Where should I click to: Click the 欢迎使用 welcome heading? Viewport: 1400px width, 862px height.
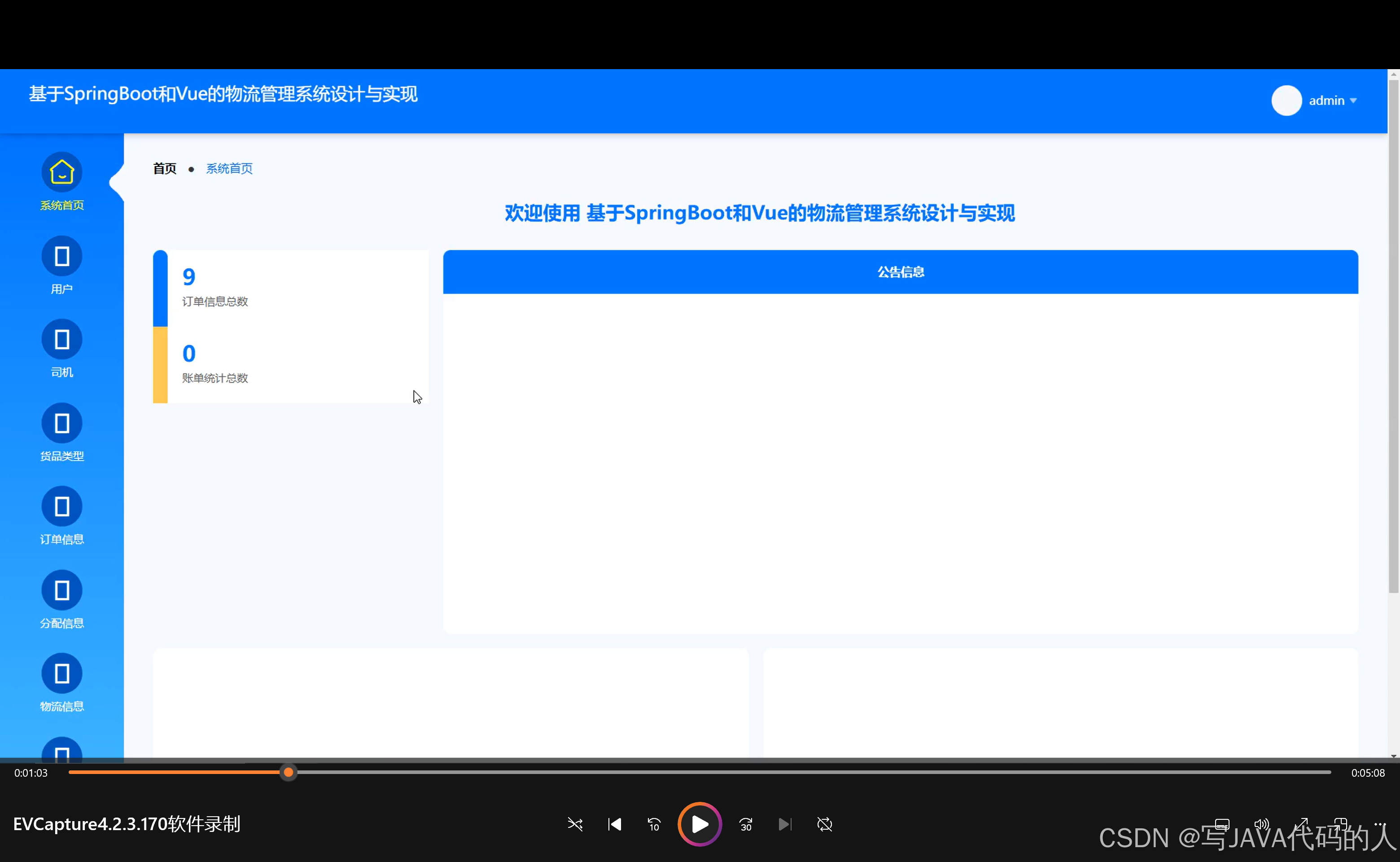click(x=760, y=213)
